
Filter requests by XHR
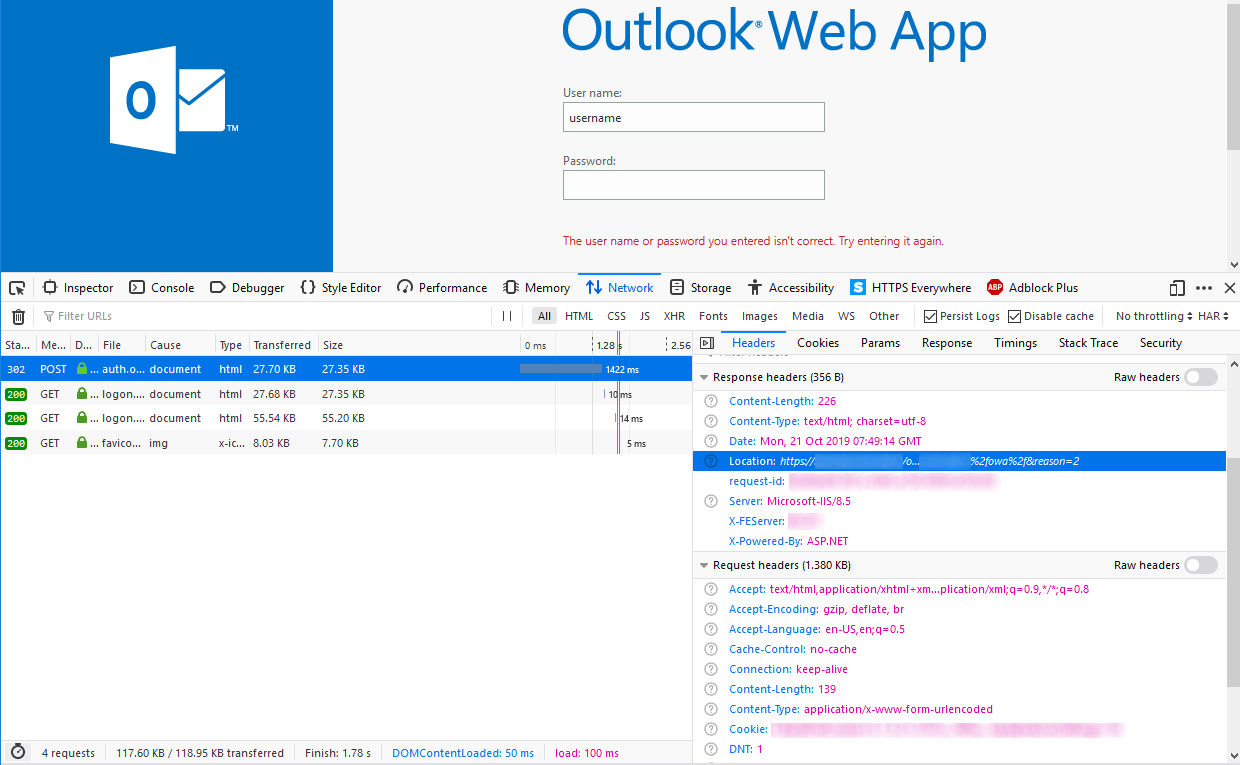675,316
